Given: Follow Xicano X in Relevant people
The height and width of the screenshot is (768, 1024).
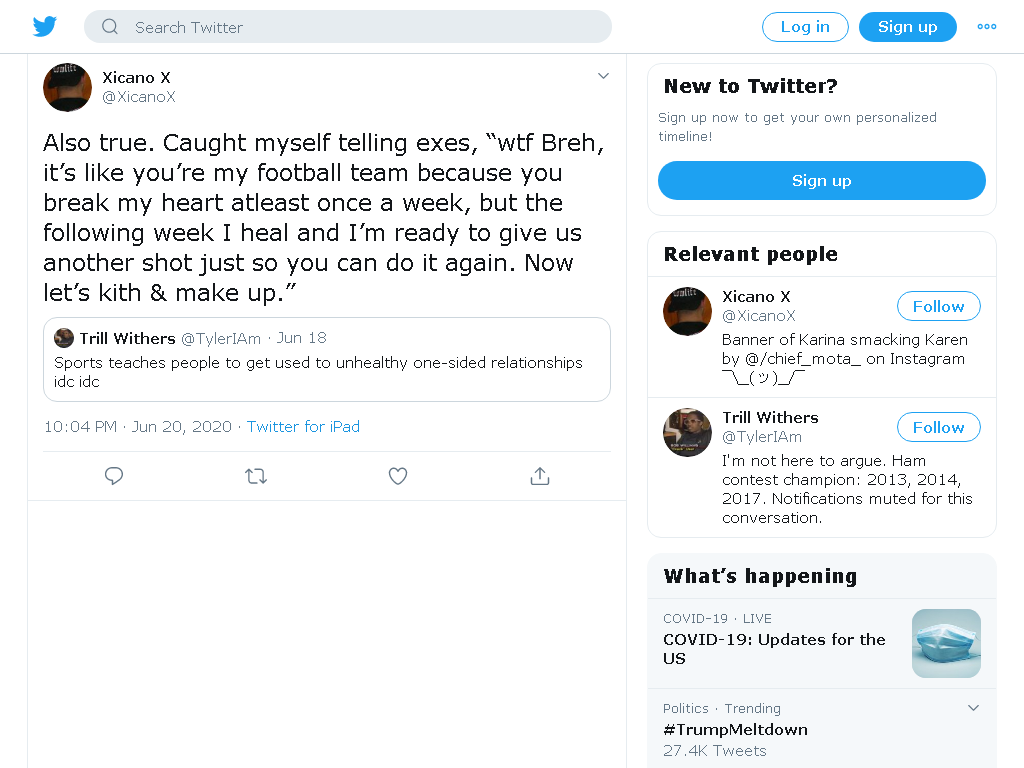Looking at the screenshot, I should pyautogui.click(x=938, y=306).
